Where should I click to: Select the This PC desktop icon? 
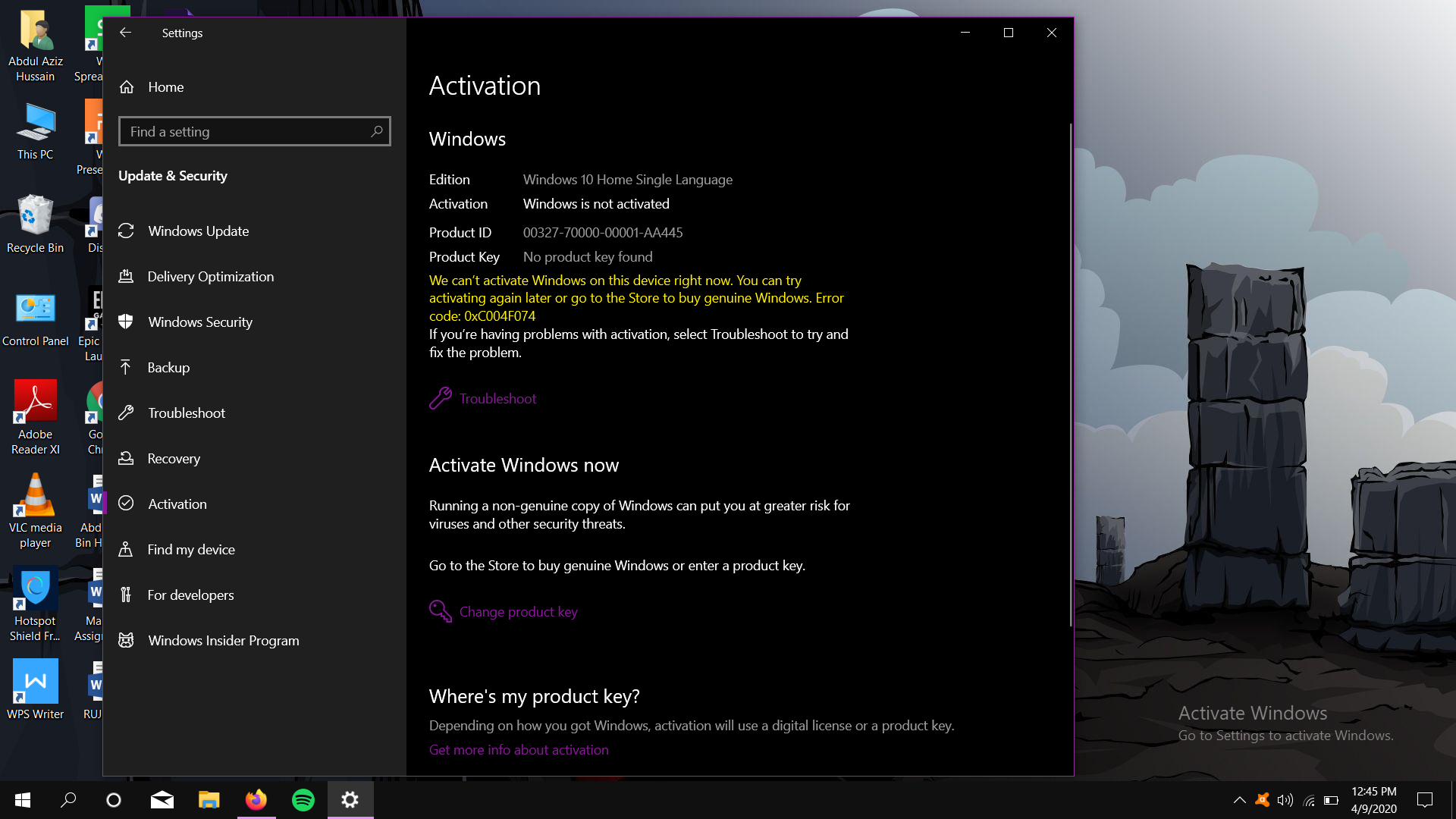[36, 131]
